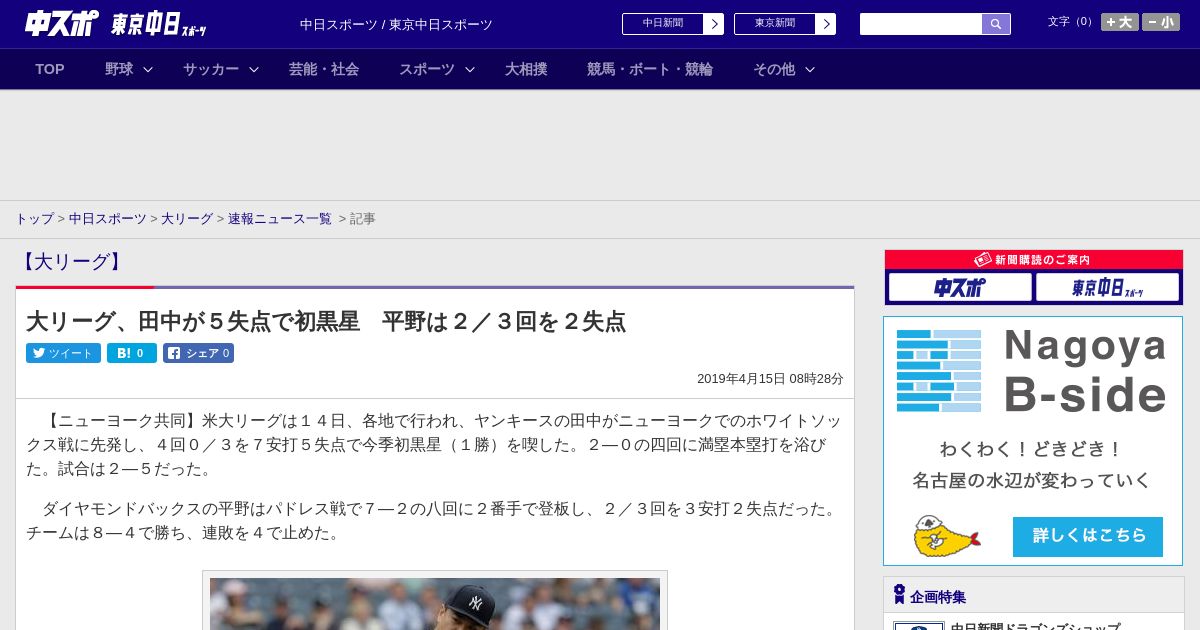Open その他 navigation item
Image resolution: width=1200 pixels, height=630 pixels.
(774, 69)
